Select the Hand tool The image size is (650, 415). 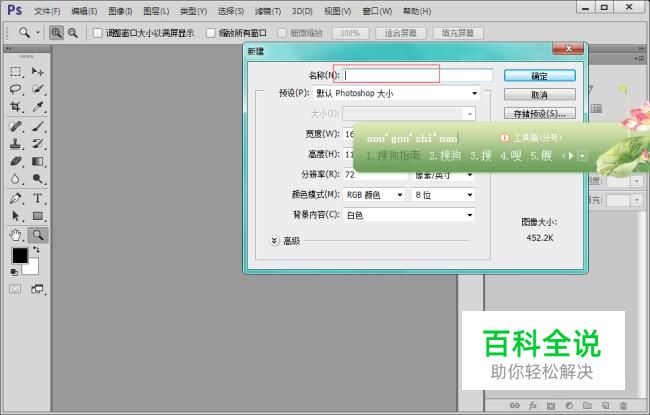16,235
